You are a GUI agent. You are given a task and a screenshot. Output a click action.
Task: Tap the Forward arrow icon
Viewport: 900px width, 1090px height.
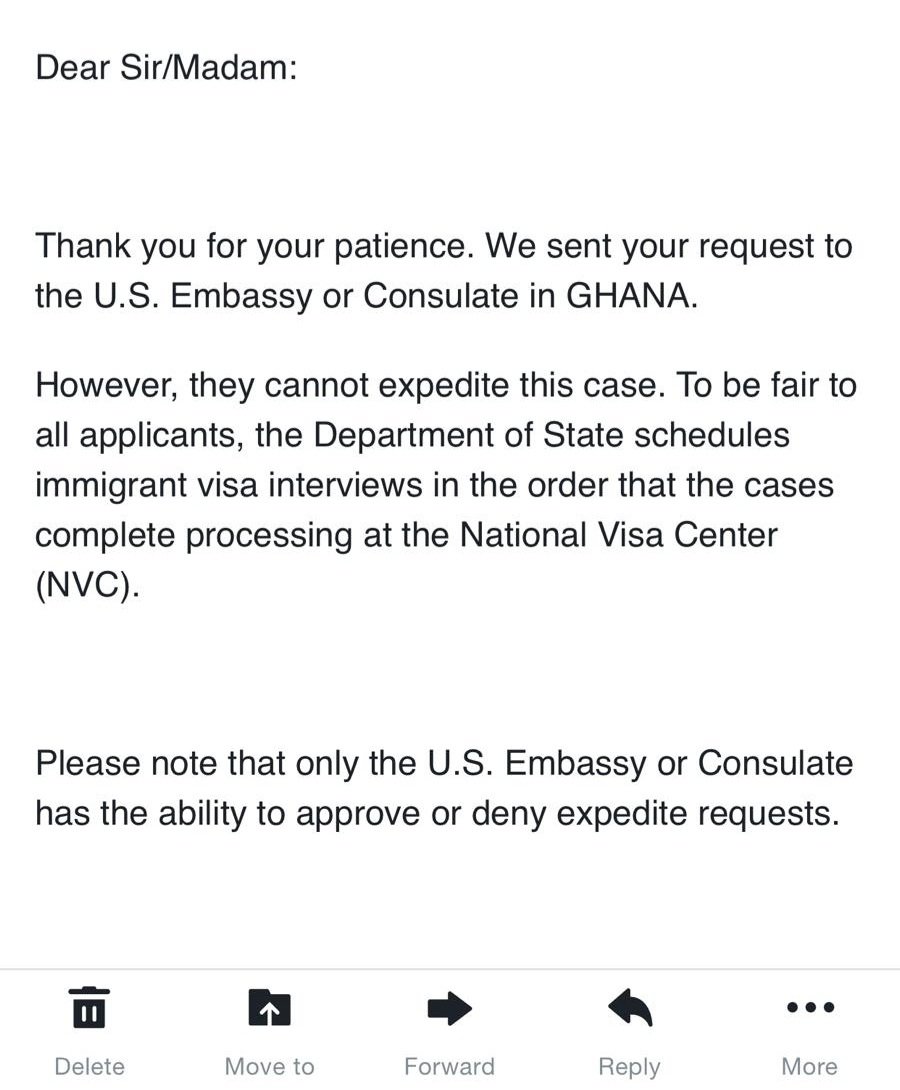click(450, 1008)
